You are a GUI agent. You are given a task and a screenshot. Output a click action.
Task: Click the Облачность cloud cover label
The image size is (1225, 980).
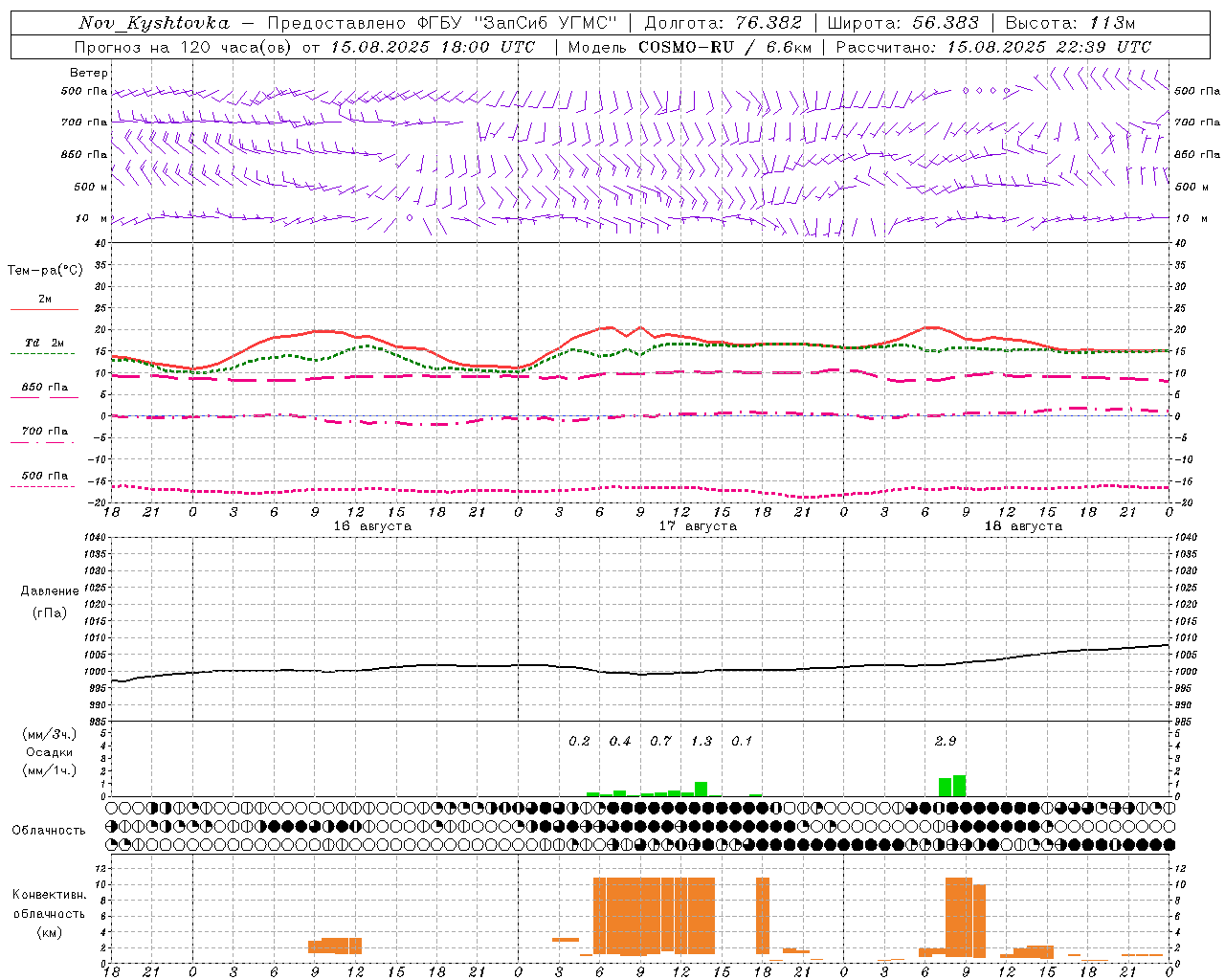click(x=49, y=831)
